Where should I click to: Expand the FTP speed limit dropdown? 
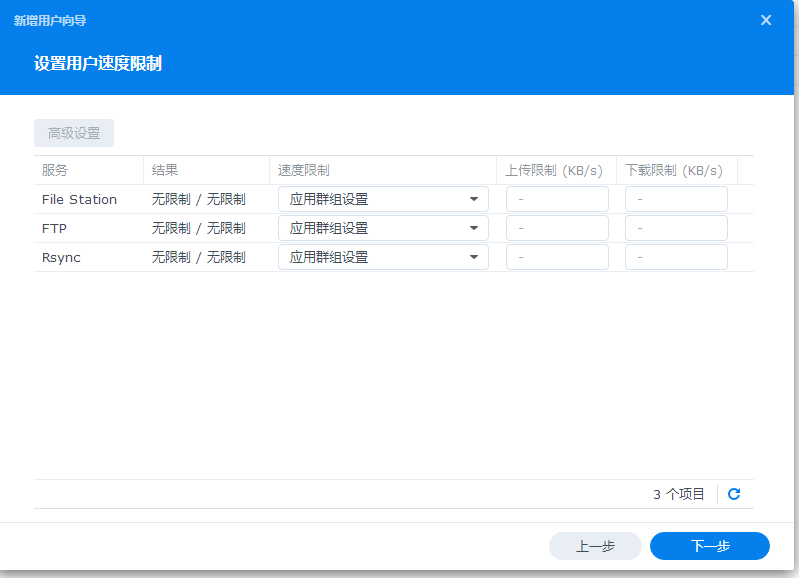tap(383, 228)
